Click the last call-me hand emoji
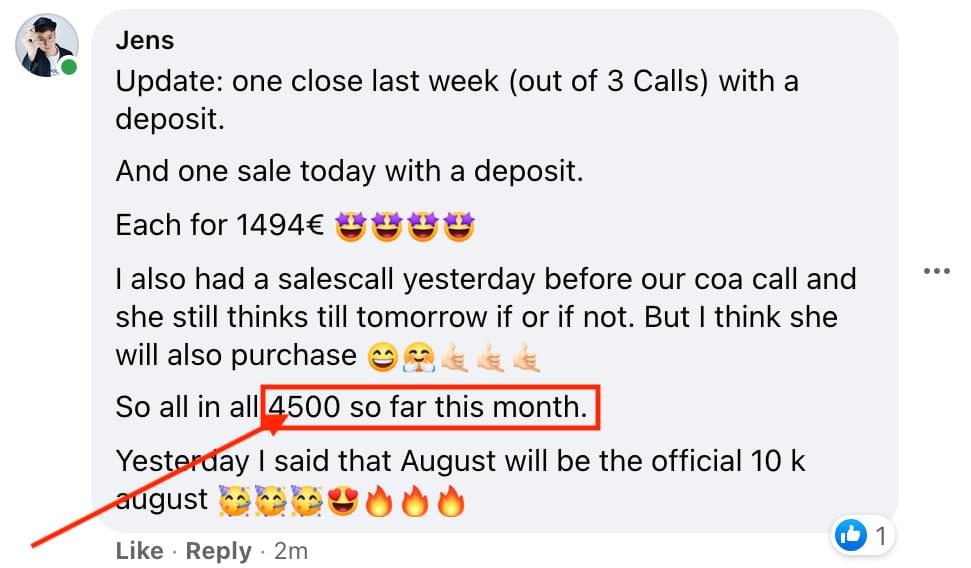Viewport: 971px width, 568px height. [526, 355]
